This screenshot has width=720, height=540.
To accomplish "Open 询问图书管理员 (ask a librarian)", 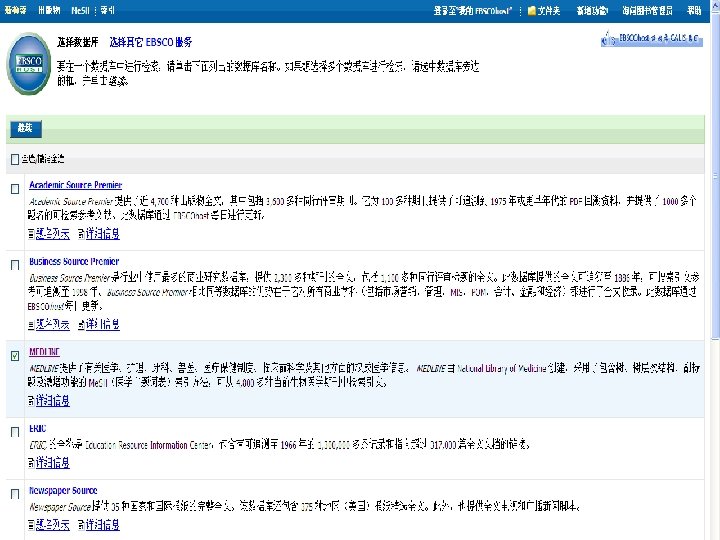I will click(x=647, y=11).
